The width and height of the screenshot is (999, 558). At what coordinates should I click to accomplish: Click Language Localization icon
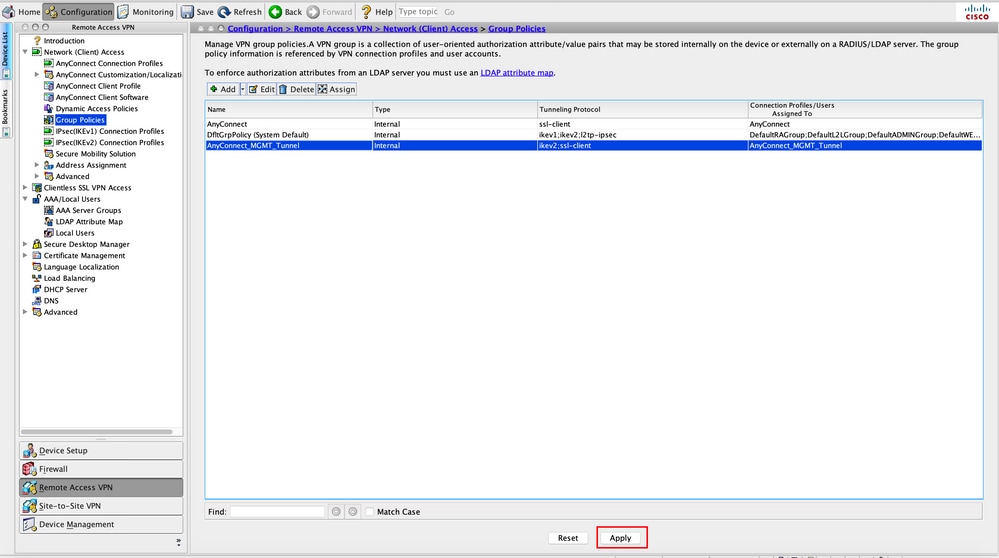[x=37, y=267]
